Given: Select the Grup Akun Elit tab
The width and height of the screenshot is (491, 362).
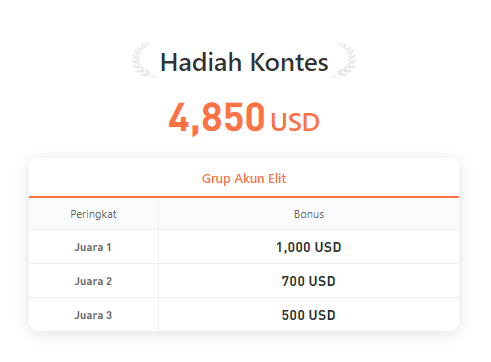Looking at the screenshot, I should coord(244,178).
